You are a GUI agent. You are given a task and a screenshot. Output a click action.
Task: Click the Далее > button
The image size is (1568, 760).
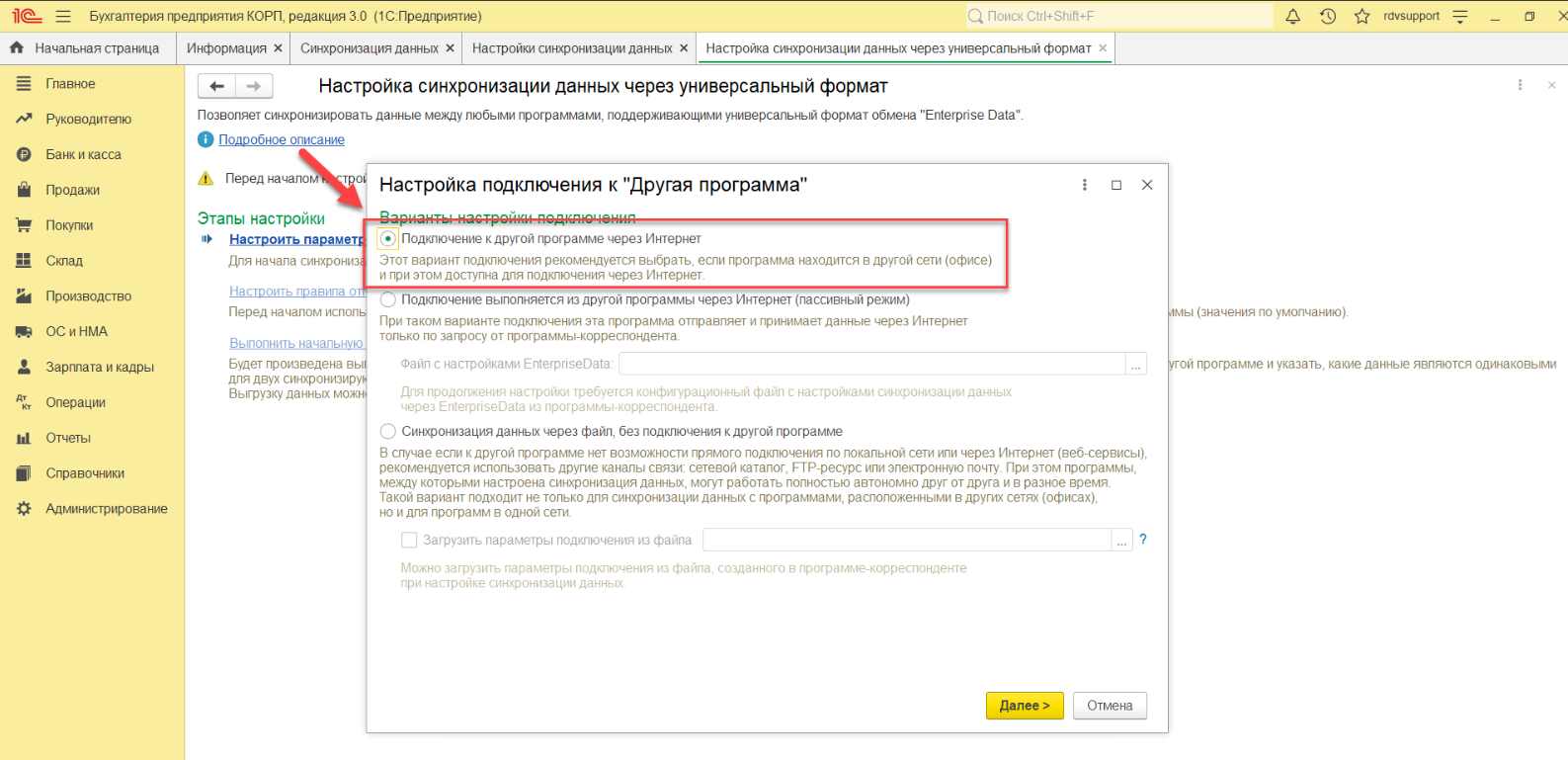[x=1025, y=706]
